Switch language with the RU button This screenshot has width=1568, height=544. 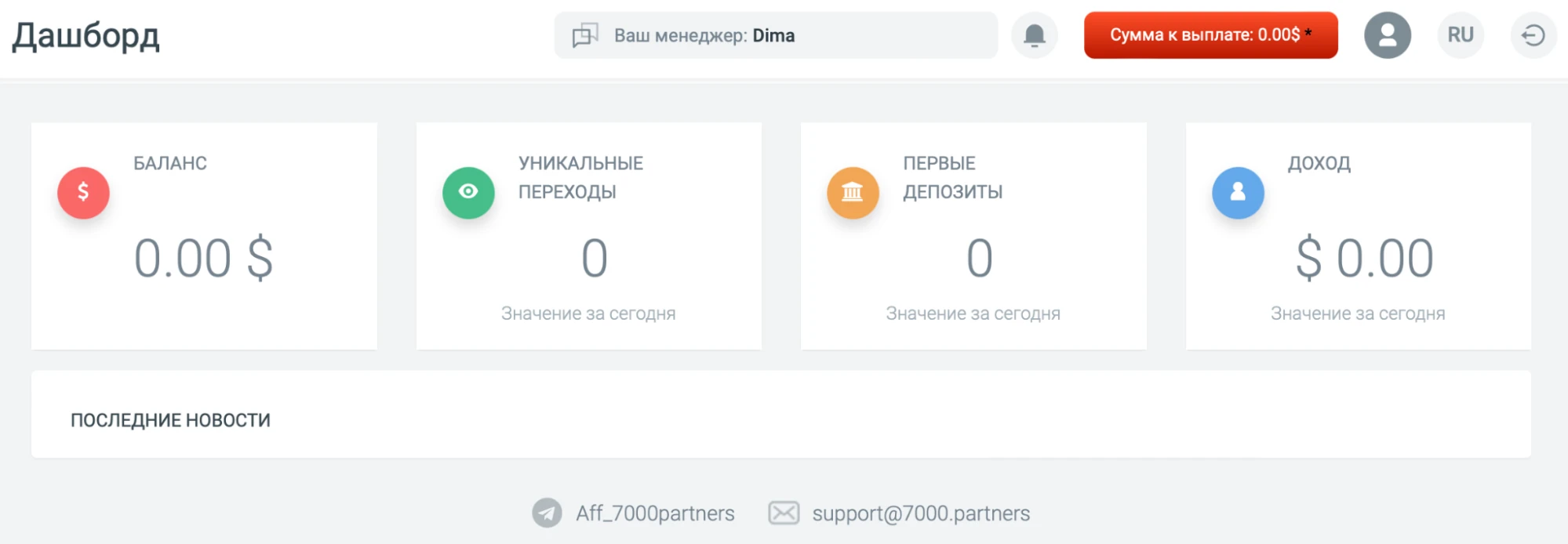pyautogui.click(x=1461, y=35)
